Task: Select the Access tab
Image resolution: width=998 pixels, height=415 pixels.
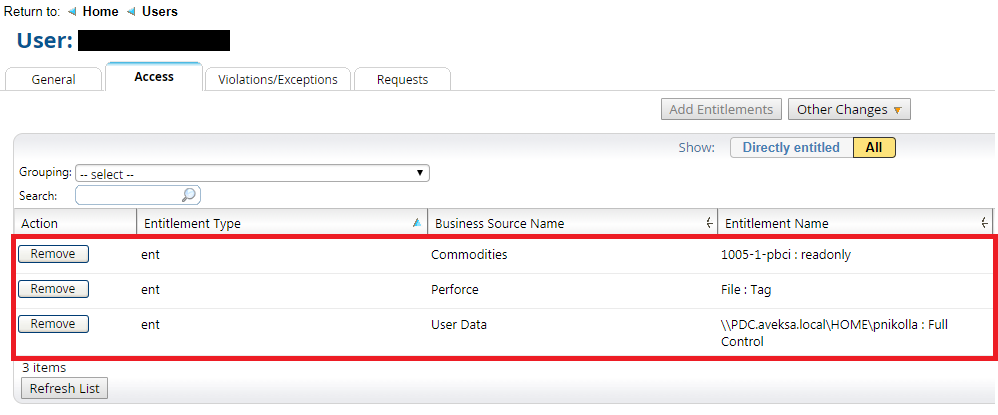Action: [154, 77]
